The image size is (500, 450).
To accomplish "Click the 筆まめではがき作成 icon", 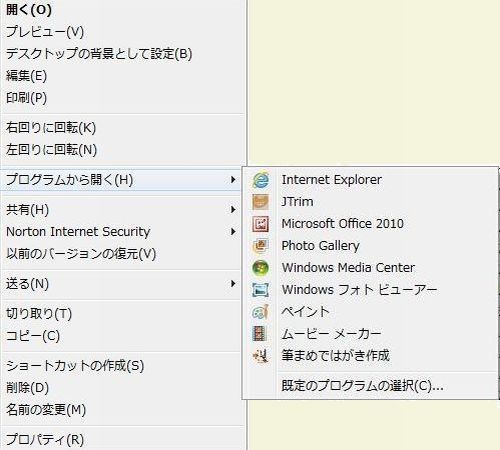I will (260, 356).
